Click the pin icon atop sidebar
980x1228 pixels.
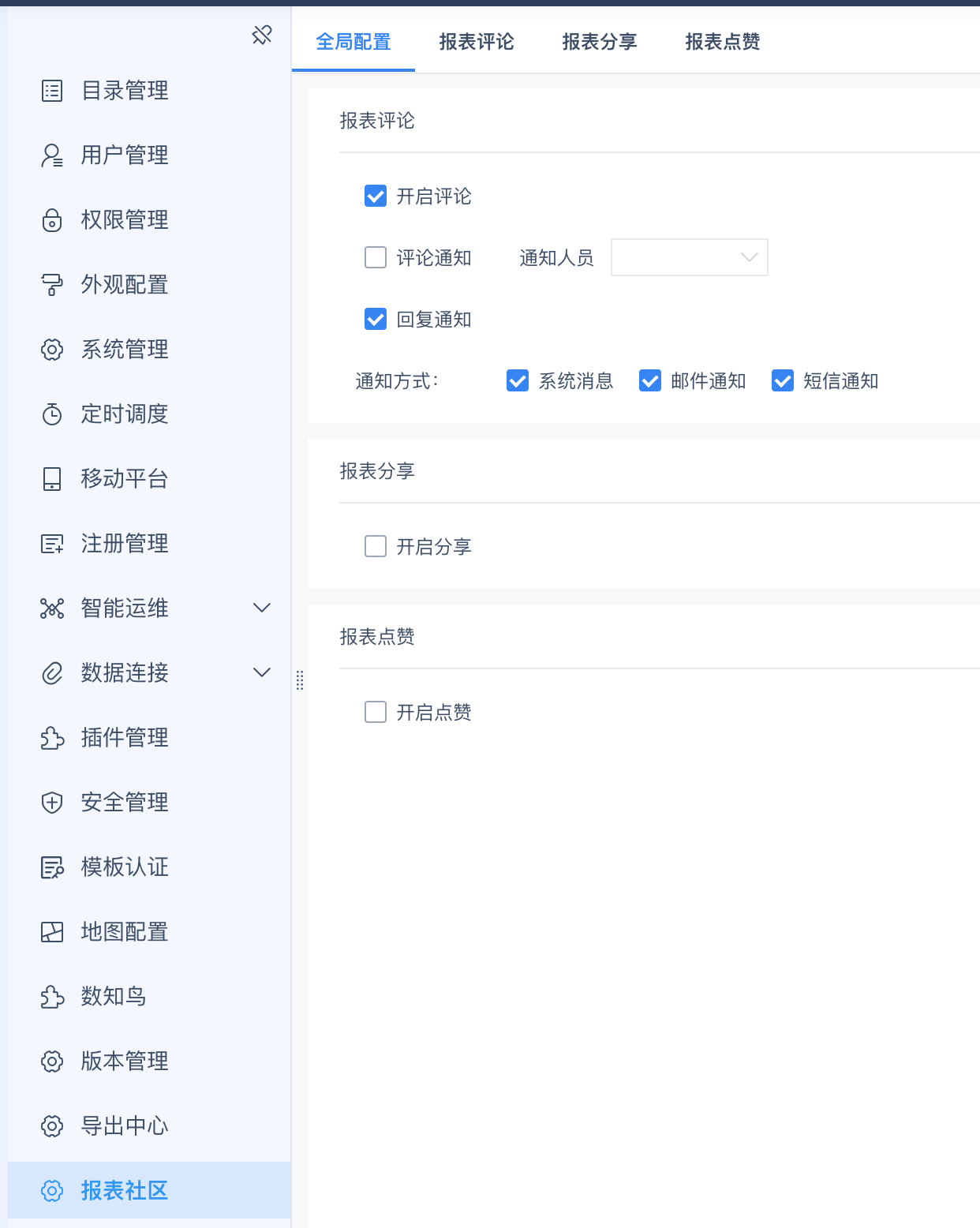(x=262, y=35)
